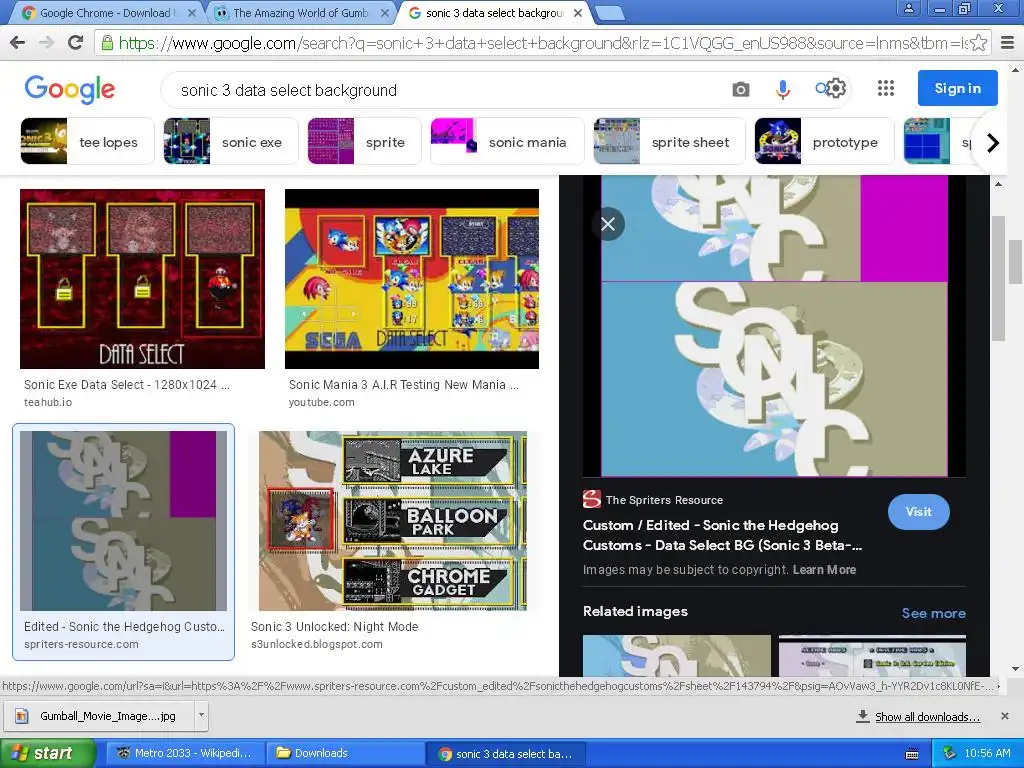Click the preview panel scrollbar
The image size is (1024, 768).
998,279
